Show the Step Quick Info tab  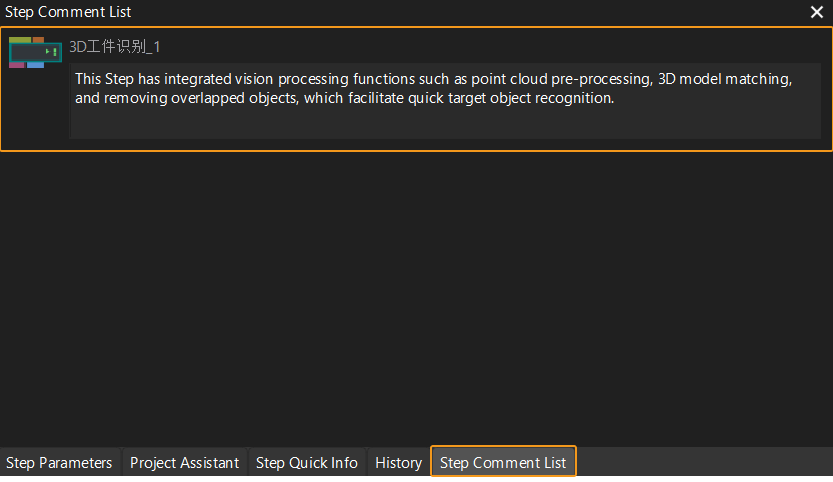click(x=306, y=463)
